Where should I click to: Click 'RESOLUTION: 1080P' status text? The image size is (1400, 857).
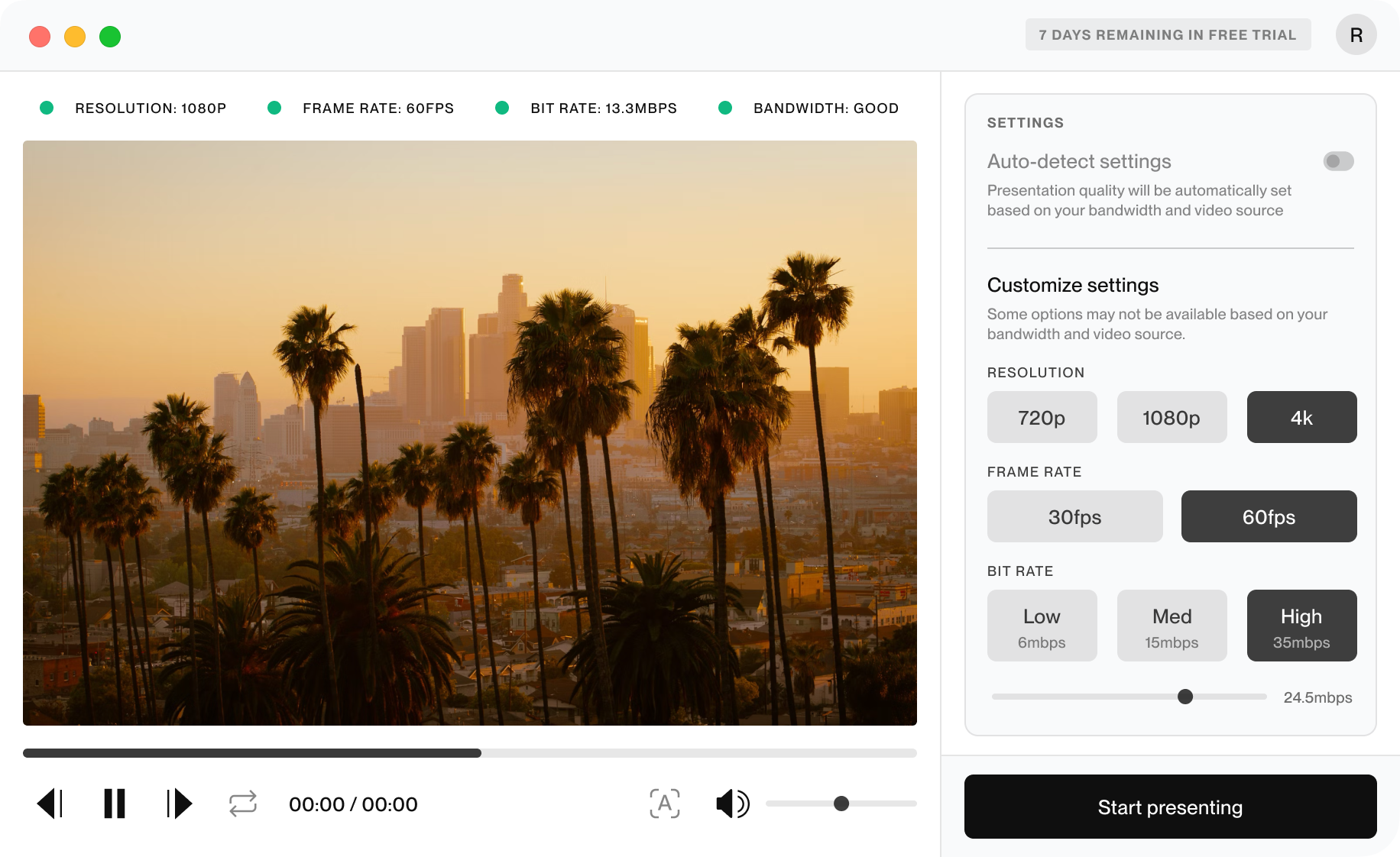(x=151, y=108)
